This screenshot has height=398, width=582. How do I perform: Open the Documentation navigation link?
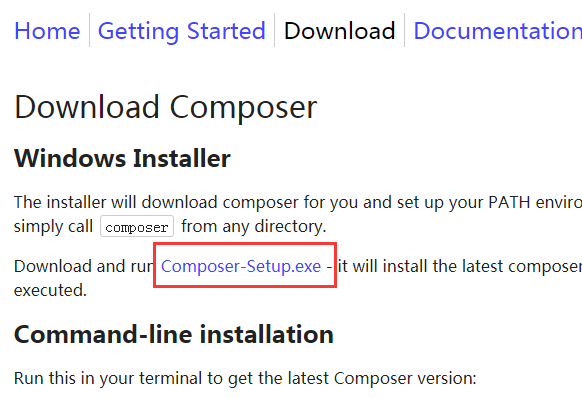497,31
